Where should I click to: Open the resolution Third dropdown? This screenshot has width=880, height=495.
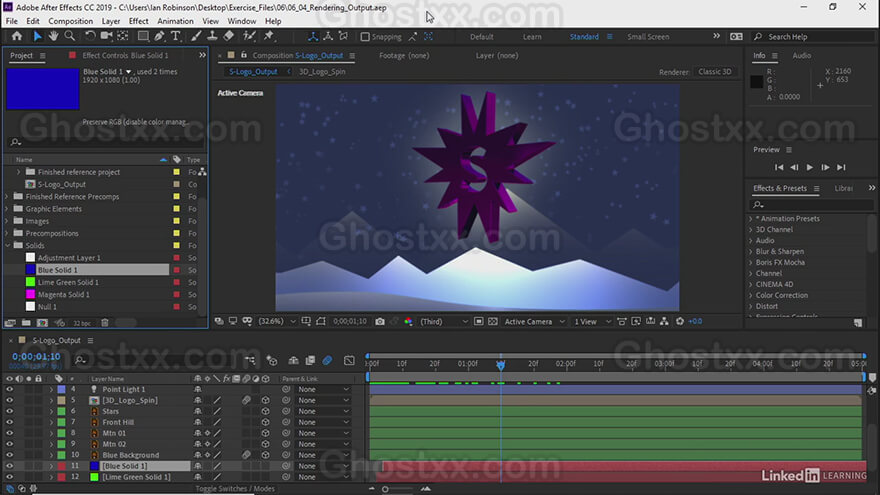pos(444,322)
